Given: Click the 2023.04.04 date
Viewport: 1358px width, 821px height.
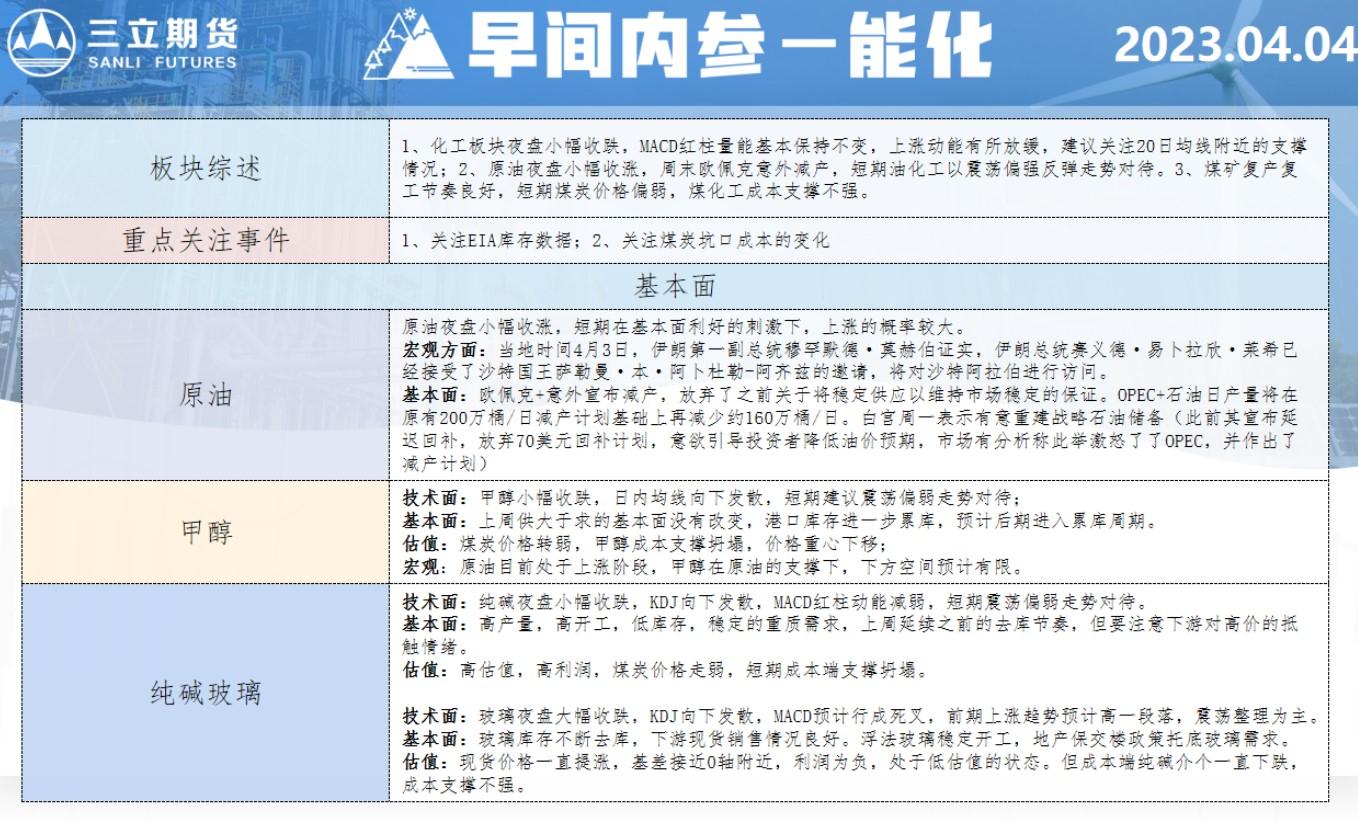Looking at the screenshot, I should pos(1234,47).
